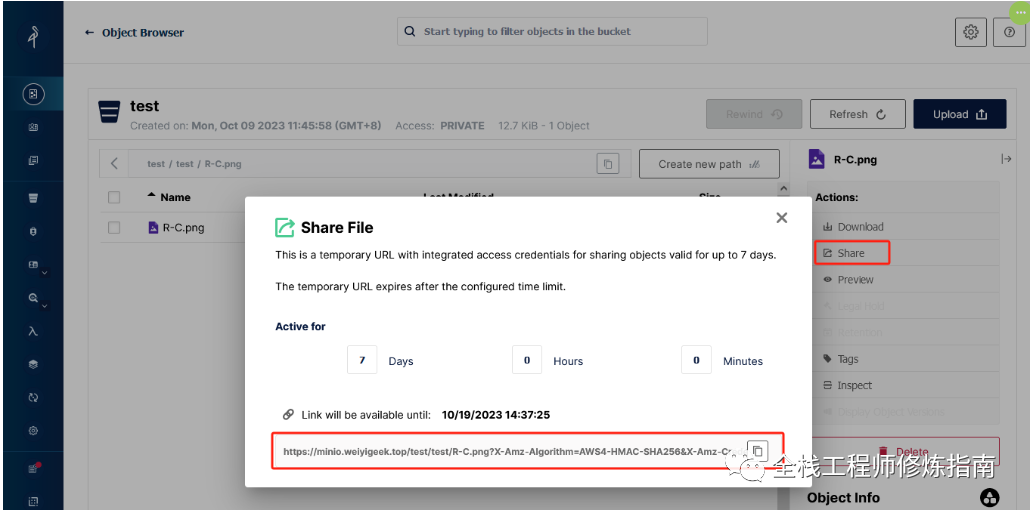Viewport: 1030px width, 512px height.
Task: Open the lambda Events sidebar icon
Action: pyautogui.click(x=33, y=331)
